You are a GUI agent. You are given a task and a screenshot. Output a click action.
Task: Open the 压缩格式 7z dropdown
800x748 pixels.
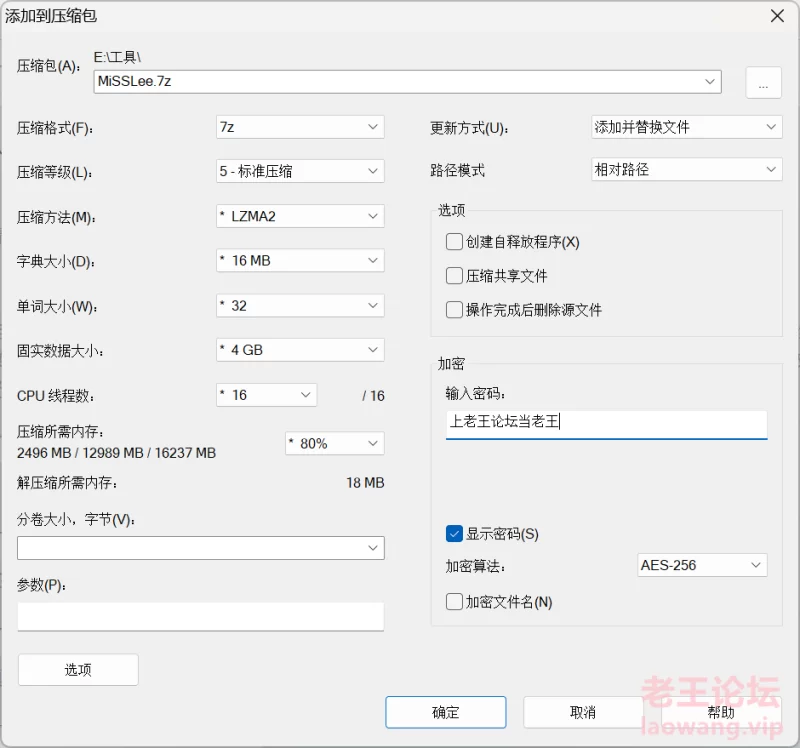(300, 127)
